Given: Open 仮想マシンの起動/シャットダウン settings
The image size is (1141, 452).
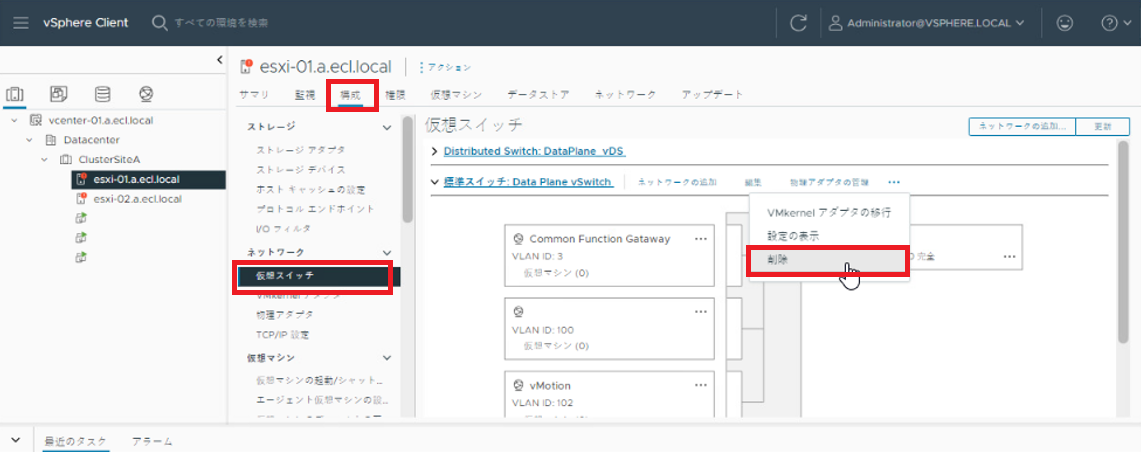Looking at the screenshot, I should pos(319,381).
